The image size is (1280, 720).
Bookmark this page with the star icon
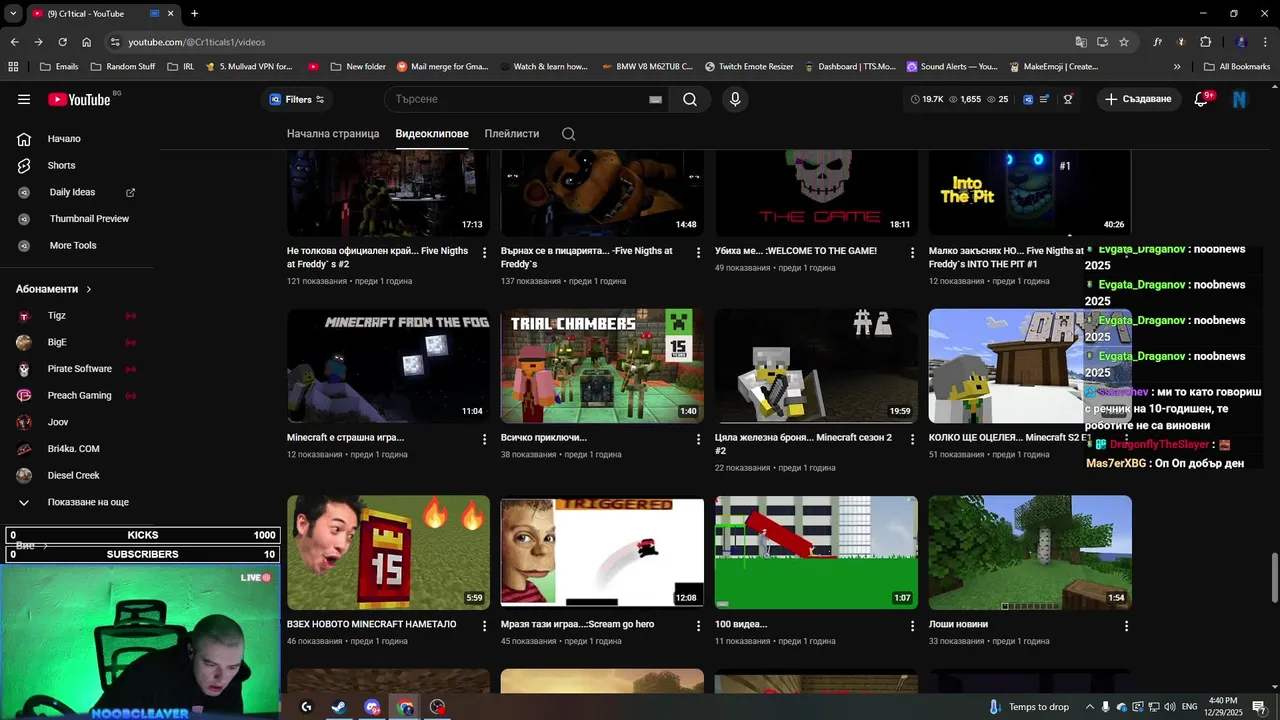point(1124,42)
